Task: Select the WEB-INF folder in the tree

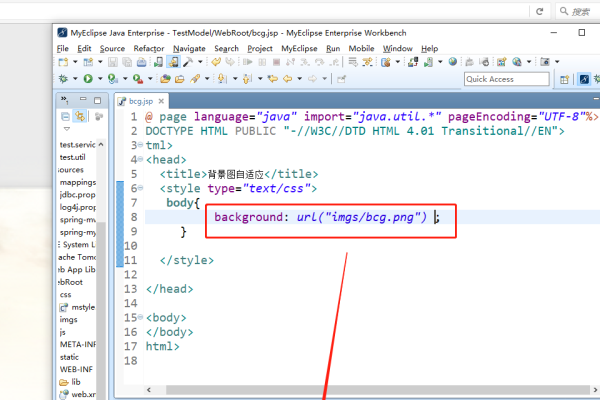Action: point(75,369)
